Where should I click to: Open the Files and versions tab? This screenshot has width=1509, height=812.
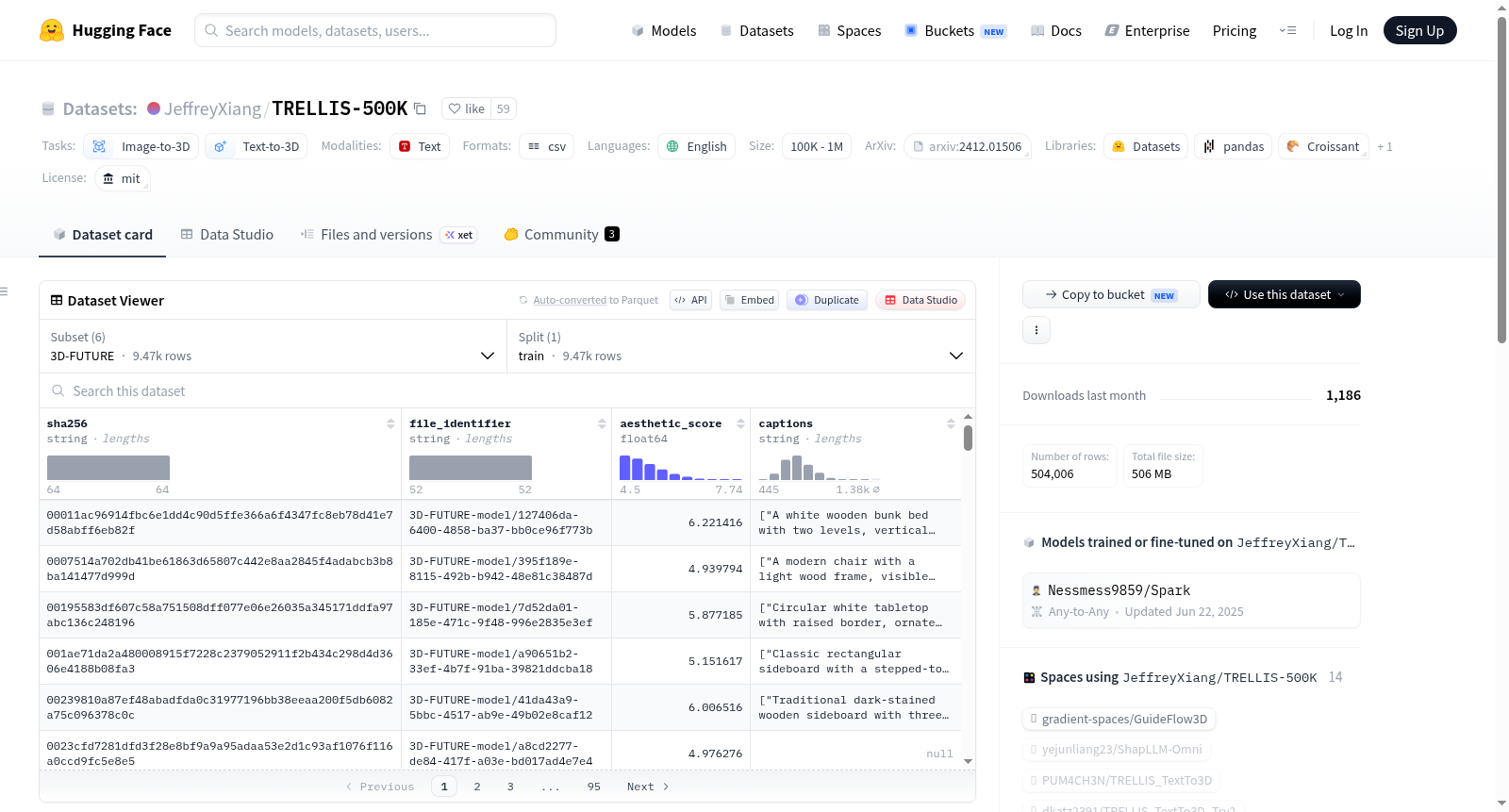[388, 235]
